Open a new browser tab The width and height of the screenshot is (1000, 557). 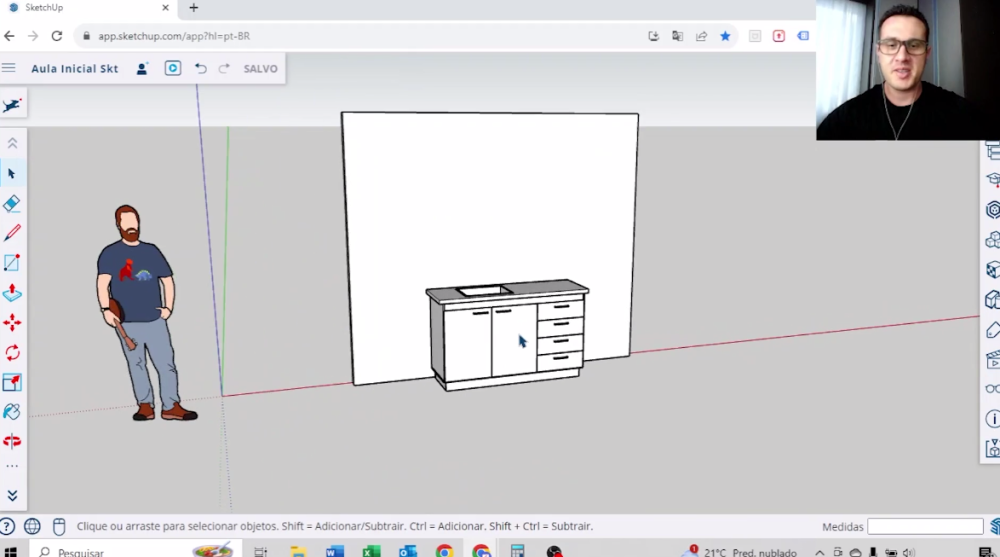coord(194,8)
